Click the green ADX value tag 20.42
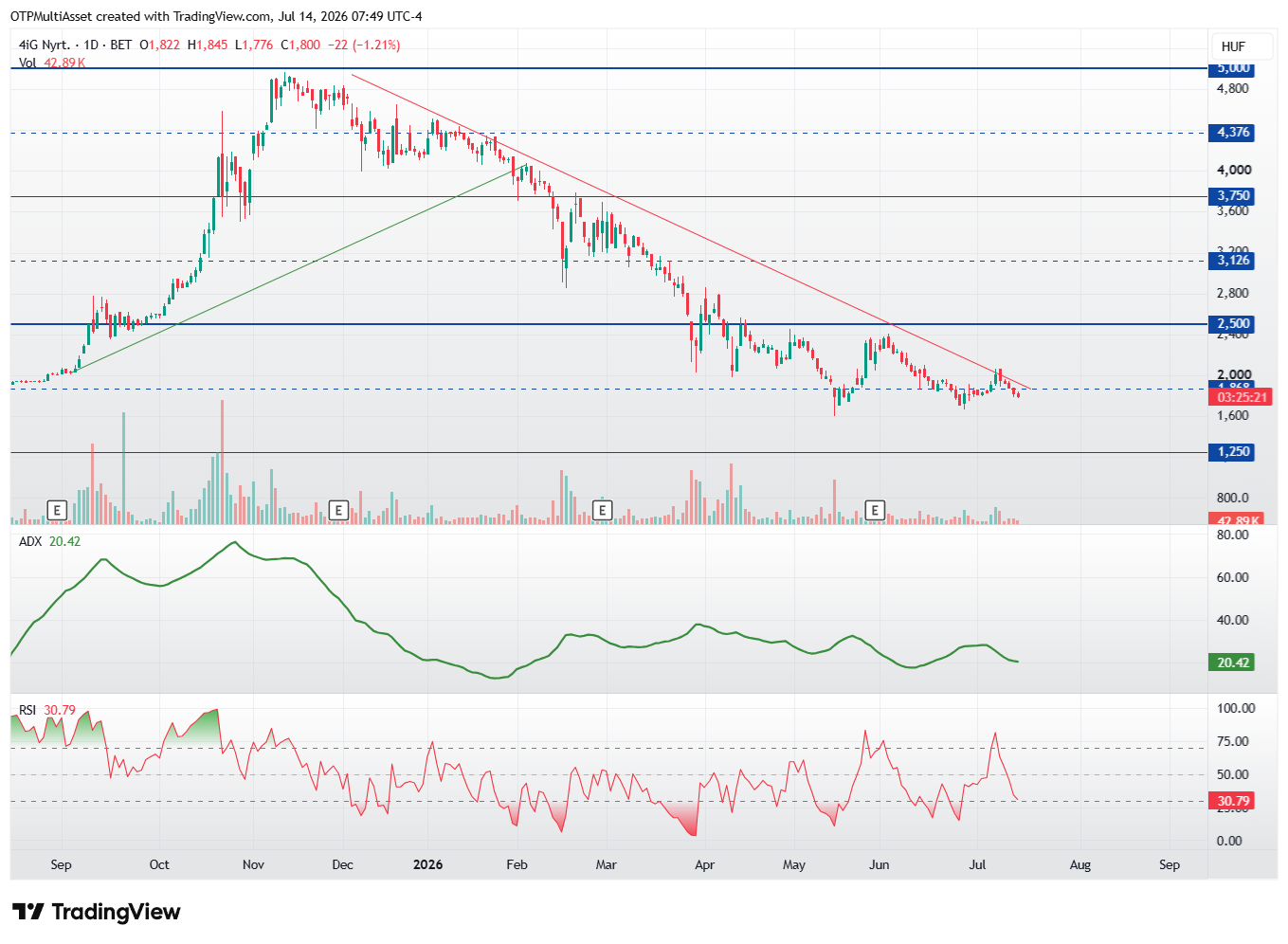1288x944 pixels. point(1233,663)
